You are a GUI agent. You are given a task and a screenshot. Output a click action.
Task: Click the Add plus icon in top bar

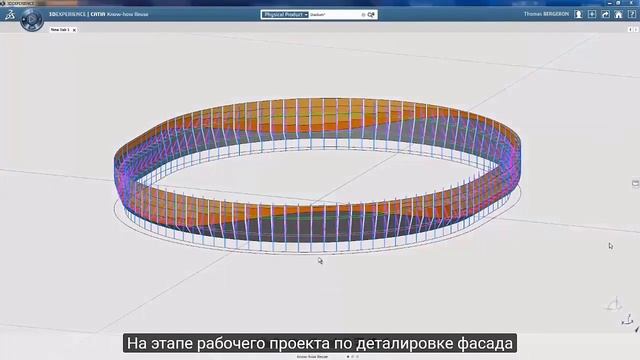point(592,14)
